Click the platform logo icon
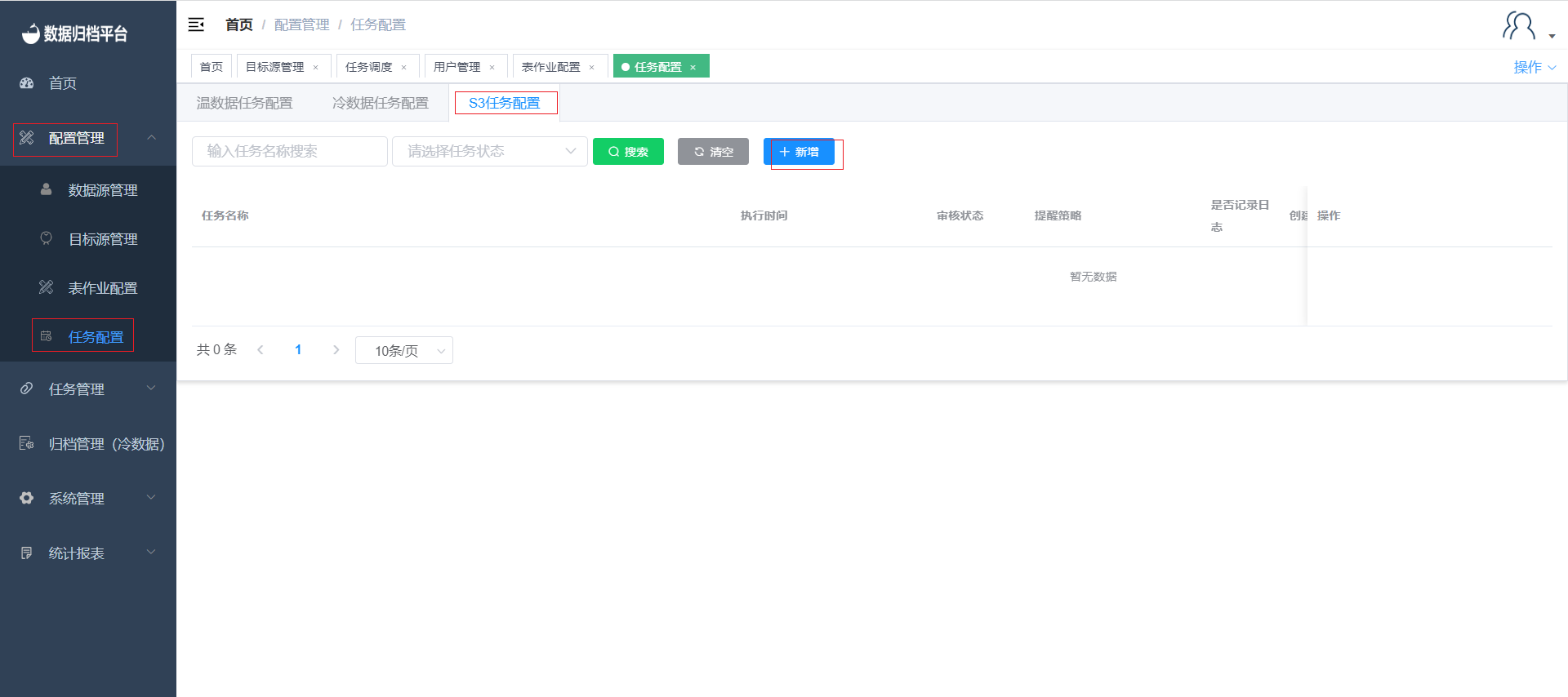The image size is (1568, 697). click(x=30, y=33)
